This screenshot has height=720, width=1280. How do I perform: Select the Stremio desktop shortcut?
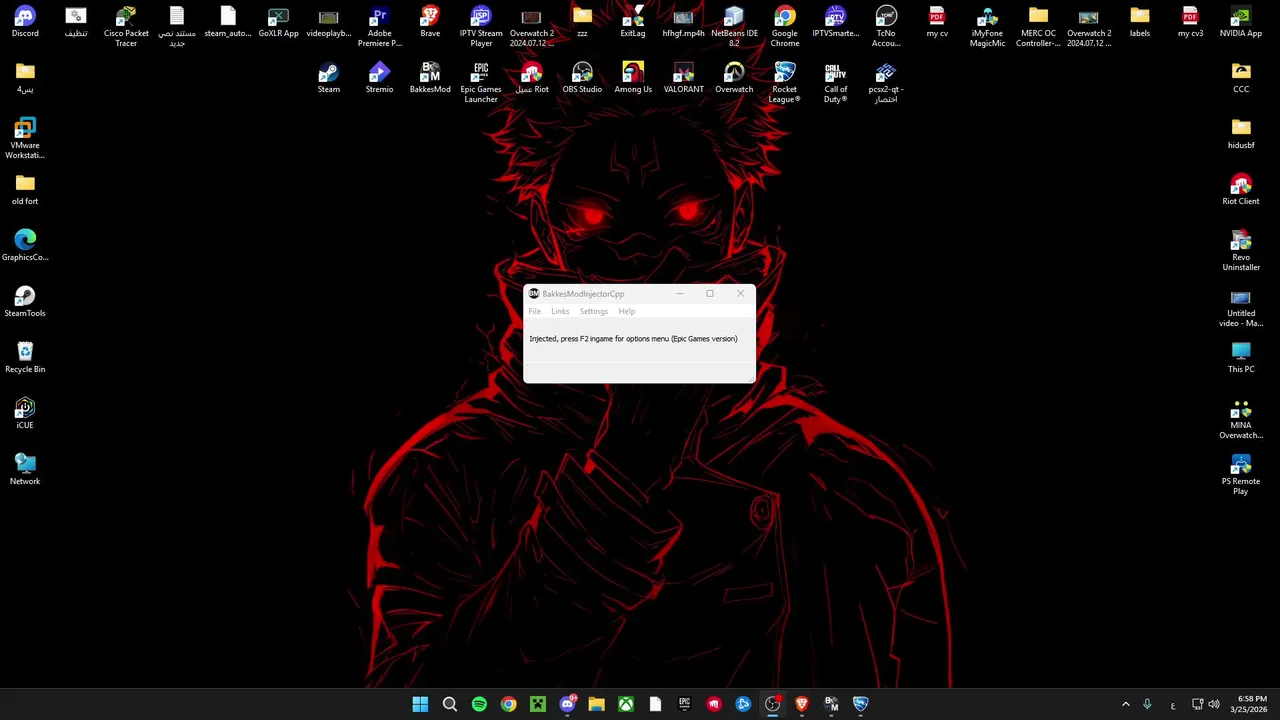pos(379,78)
